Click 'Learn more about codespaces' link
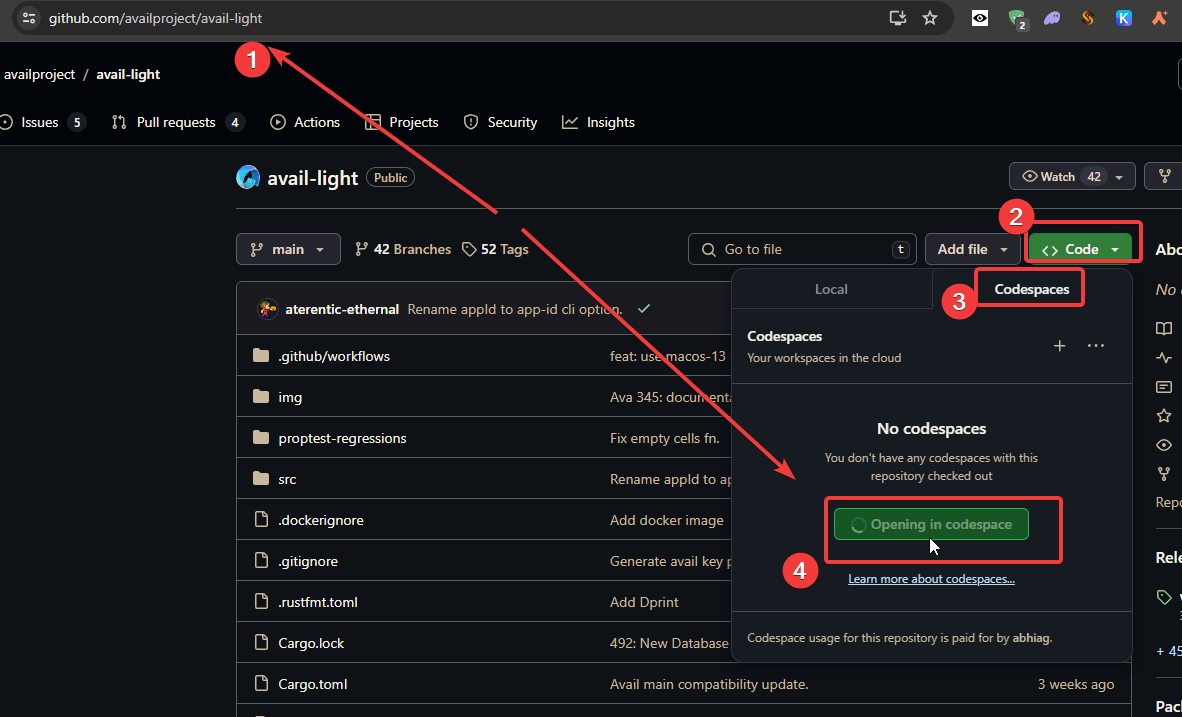Screen dimensions: 1182x717 (931, 579)
